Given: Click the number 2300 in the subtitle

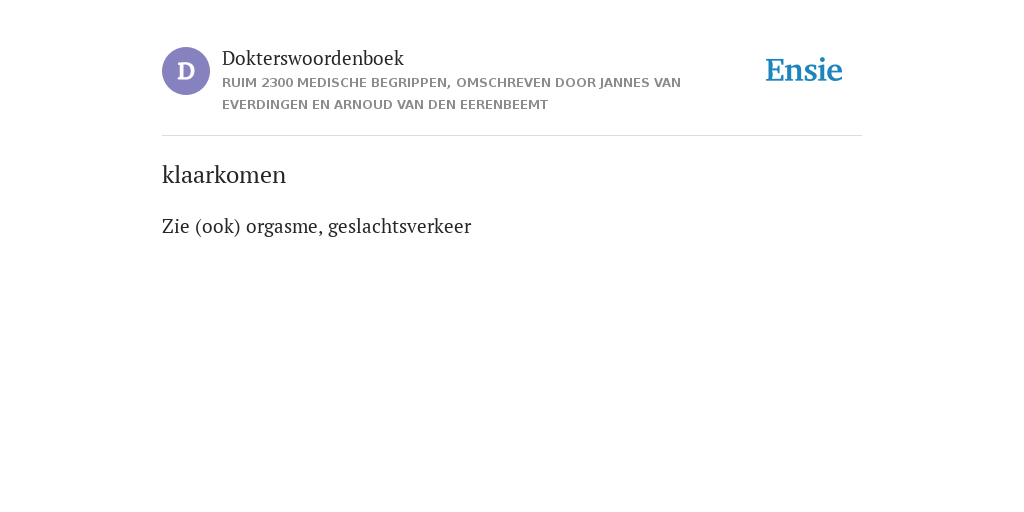Looking at the screenshot, I should (277, 83).
